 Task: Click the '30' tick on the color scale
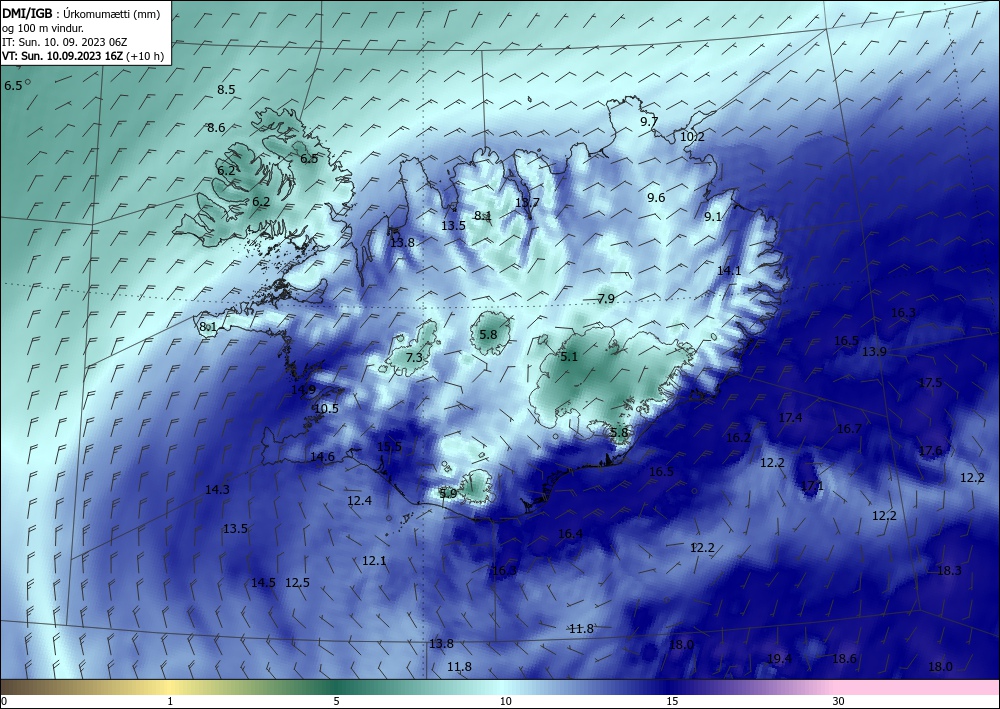pyautogui.click(x=839, y=702)
